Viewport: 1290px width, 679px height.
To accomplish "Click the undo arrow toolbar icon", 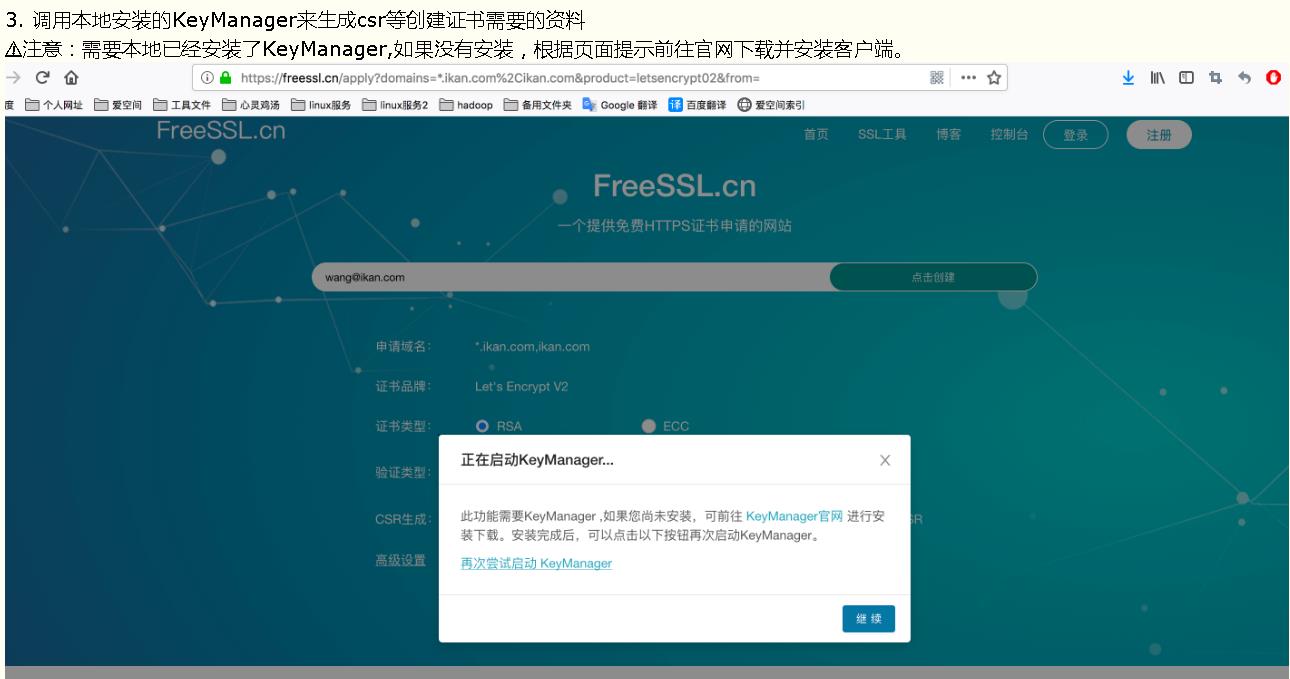I will (x=1245, y=78).
